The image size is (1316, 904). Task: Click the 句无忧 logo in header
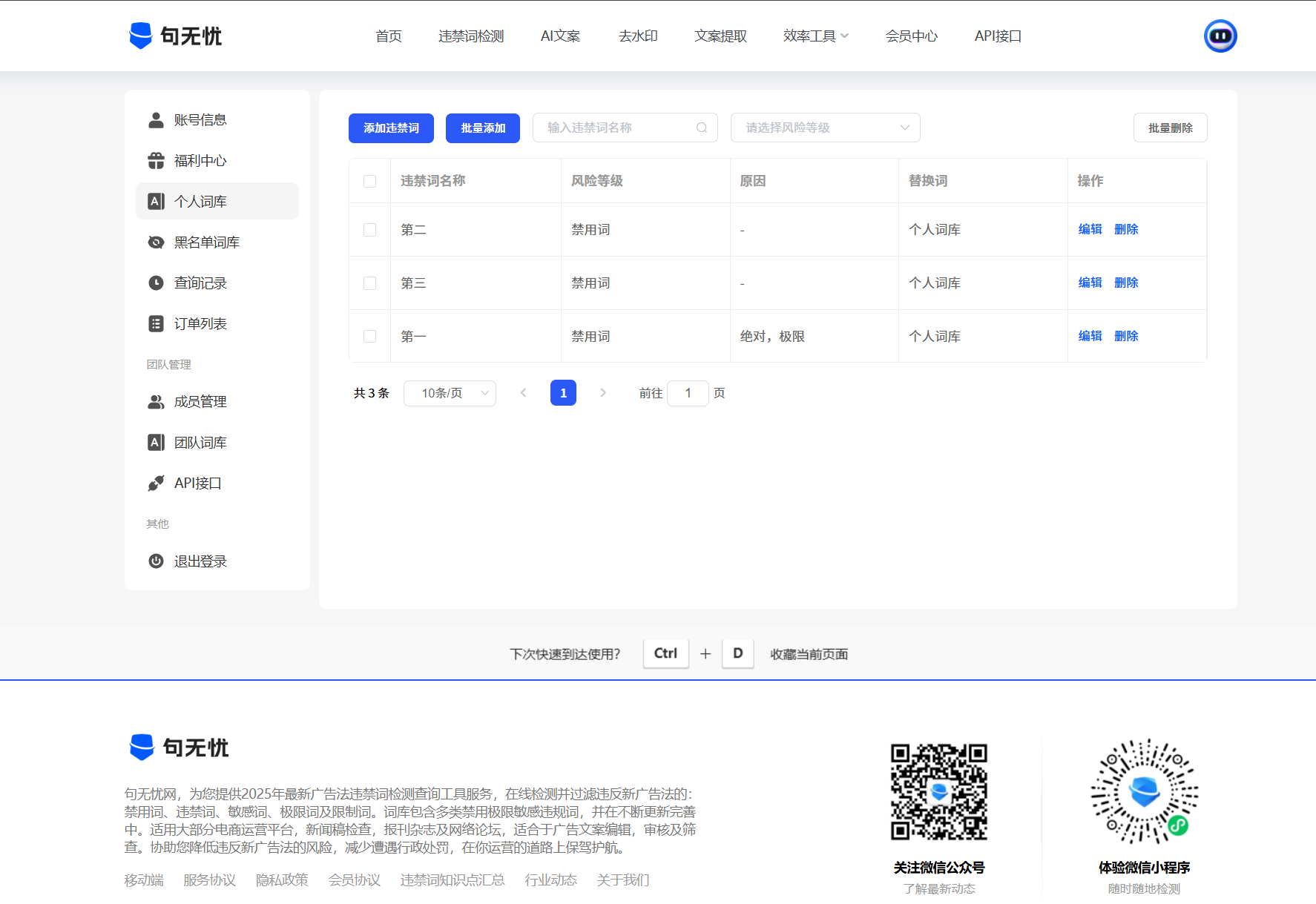[x=175, y=36]
